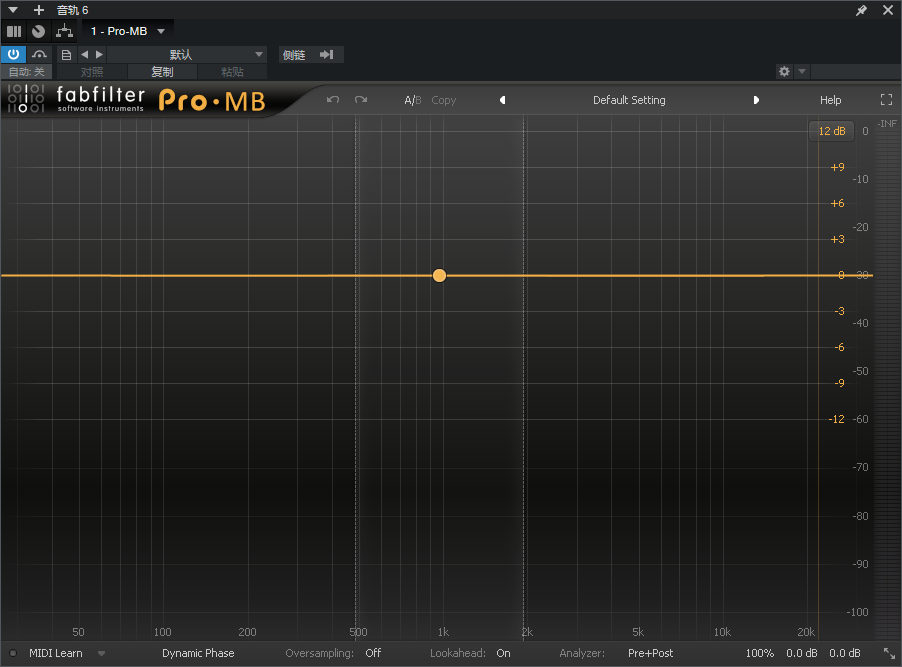Load previous preset with left arrow

(x=85, y=55)
